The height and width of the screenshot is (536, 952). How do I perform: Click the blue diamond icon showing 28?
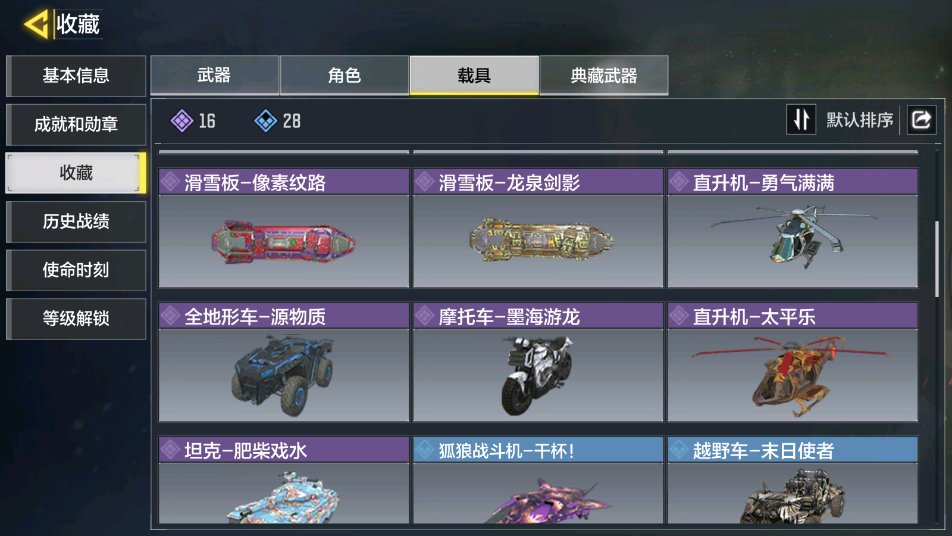(x=265, y=121)
